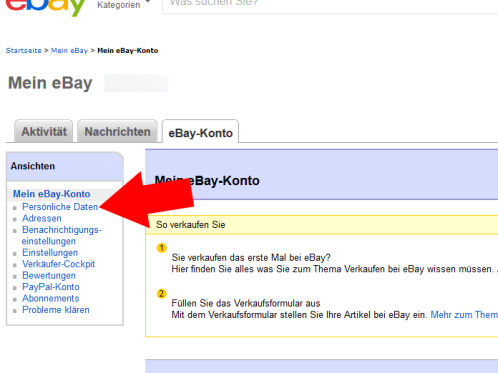Image resolution: width=498 pixels, height=373 pixels.
Task: Open Persönliche Daten in sidebar
Action: (60, 207)
